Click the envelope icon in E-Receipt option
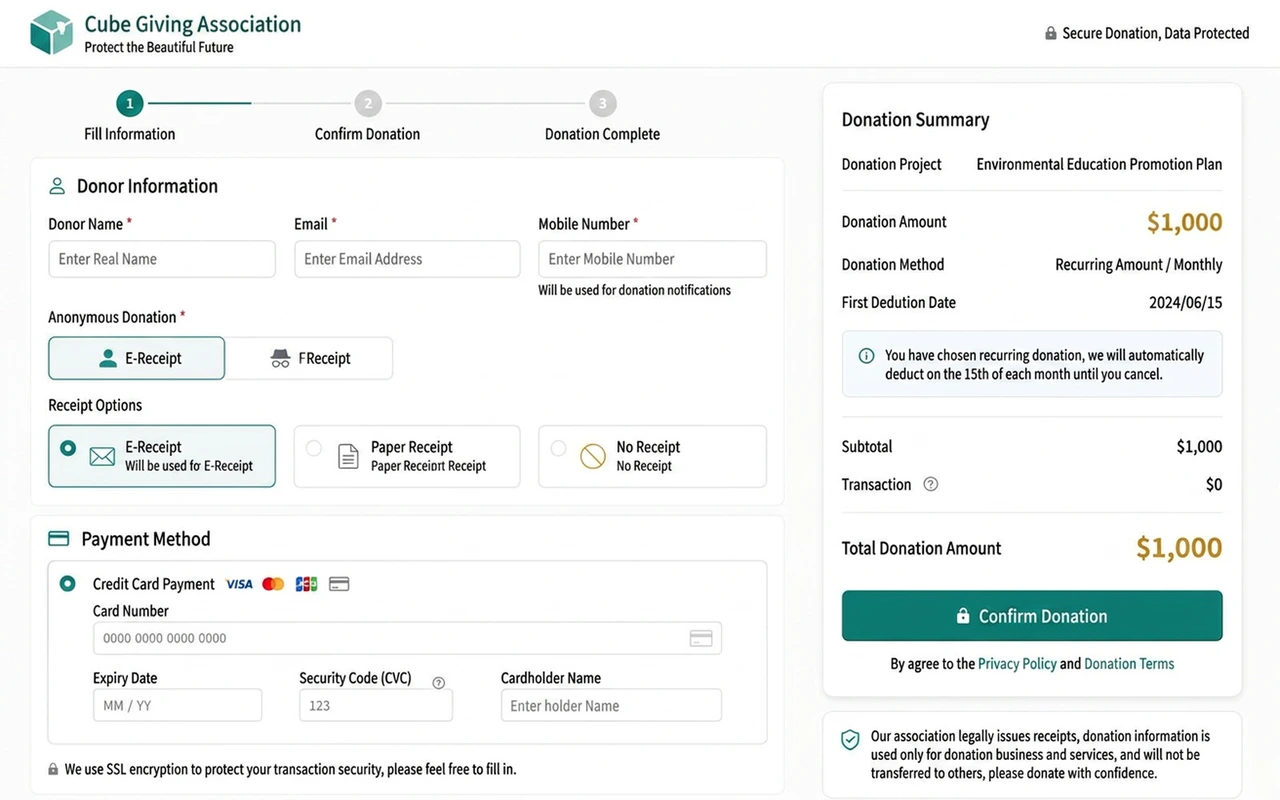The width and height of the screenshot is (1280, 800). pyautogui.click(x=102, y=457)
